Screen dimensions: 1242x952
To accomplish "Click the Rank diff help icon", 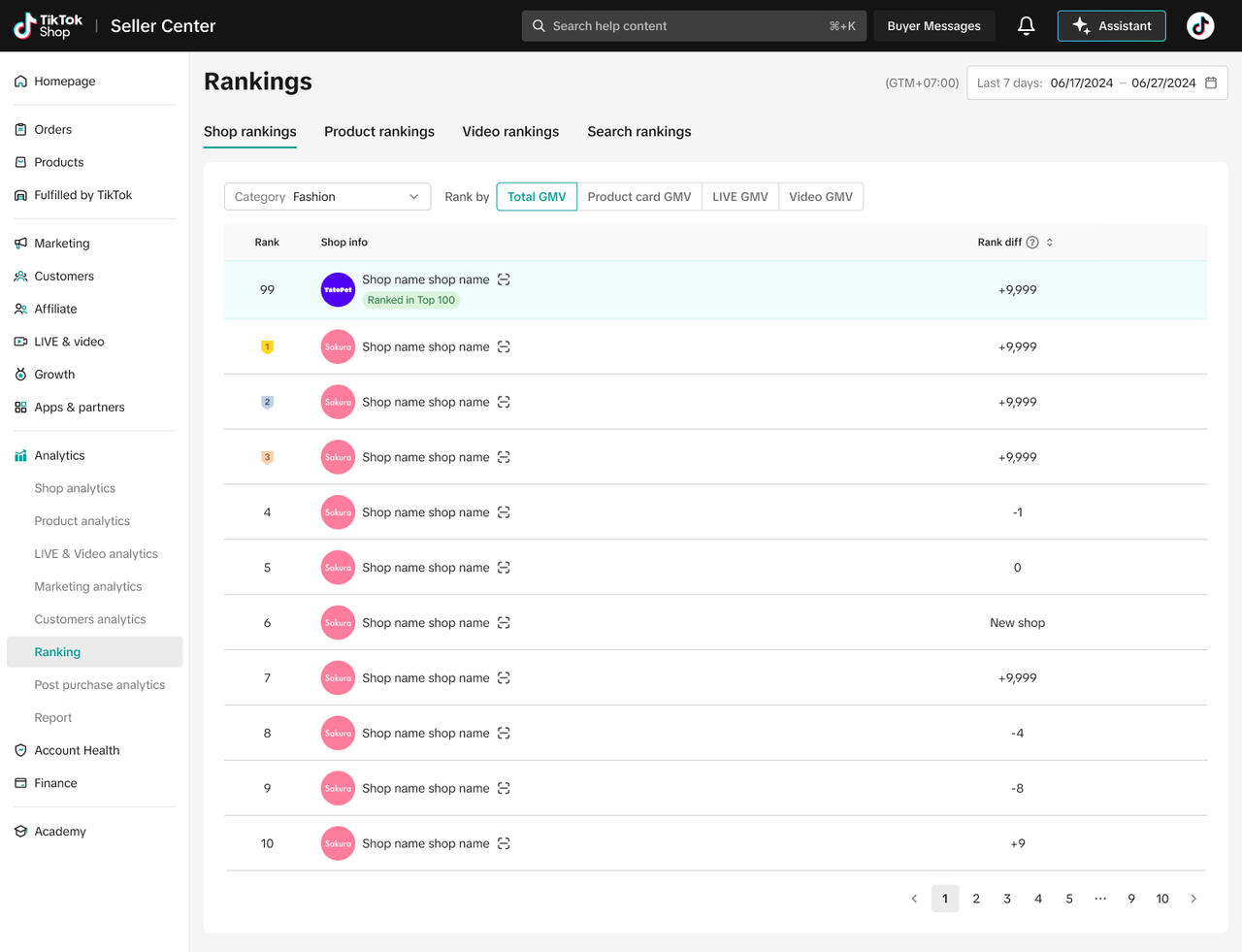I will click(x=1032, y=243).
